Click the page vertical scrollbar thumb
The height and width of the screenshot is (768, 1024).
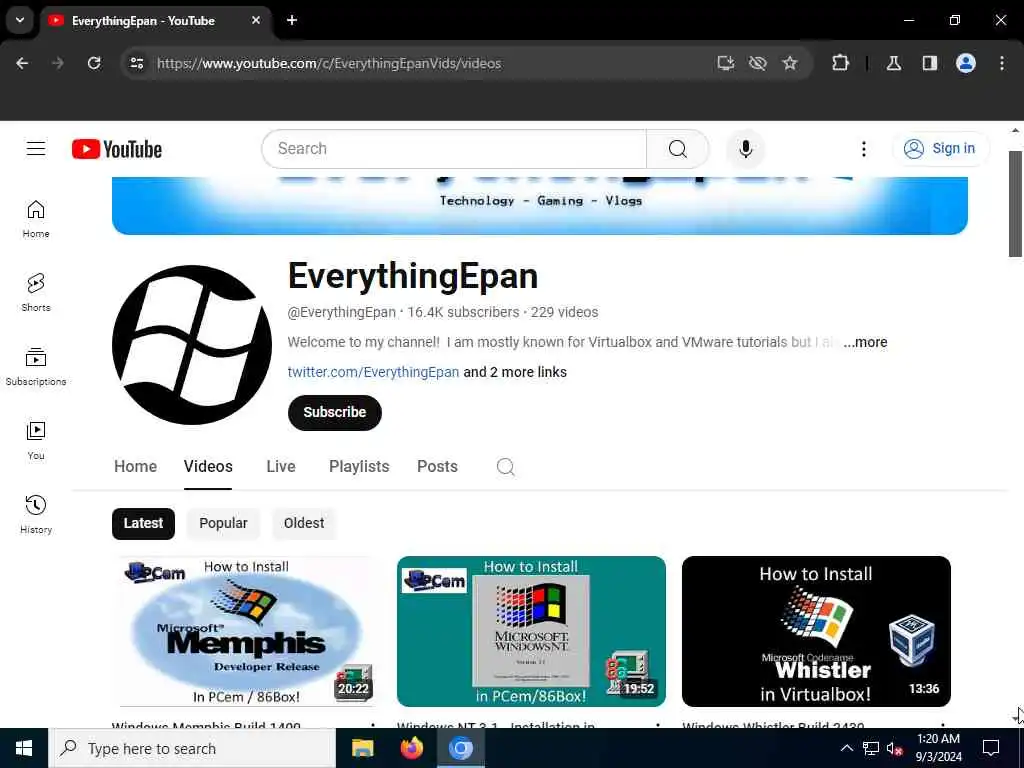pos(1015,204)
